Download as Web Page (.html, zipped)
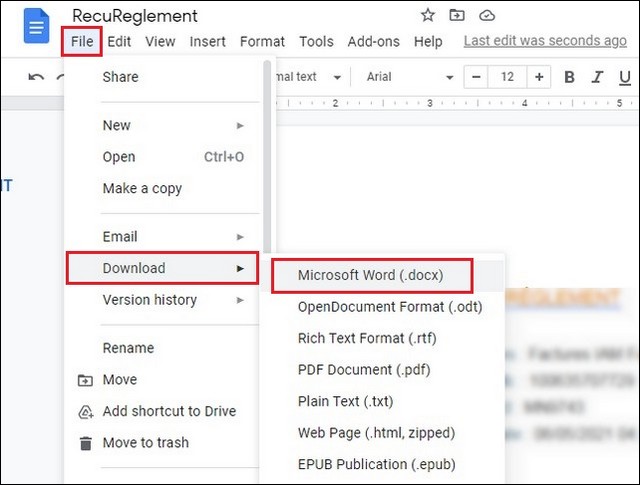Screen dimensions: 640x485 coord(381,433)
